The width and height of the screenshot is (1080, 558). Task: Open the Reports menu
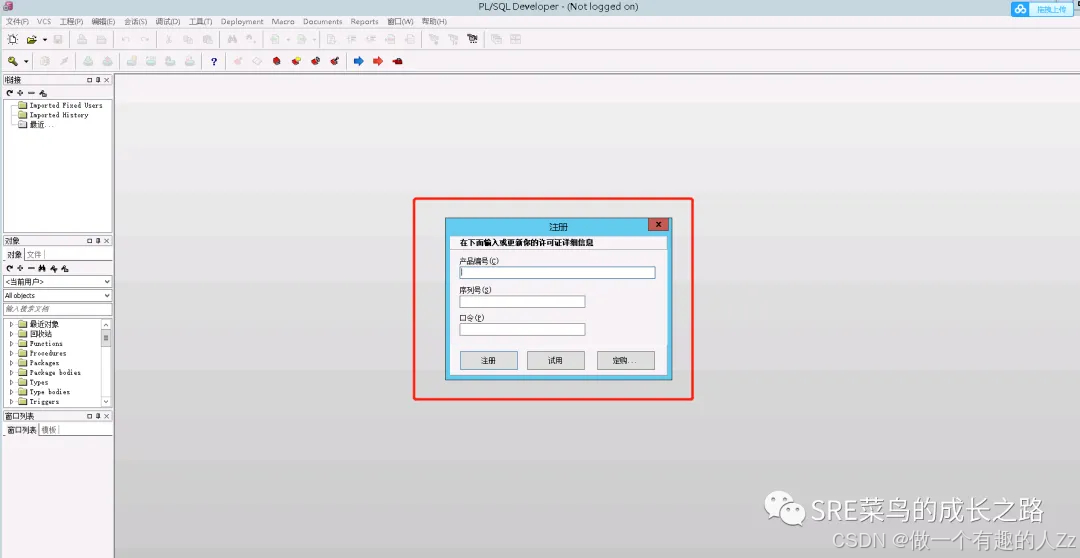(x=364, y=21)
